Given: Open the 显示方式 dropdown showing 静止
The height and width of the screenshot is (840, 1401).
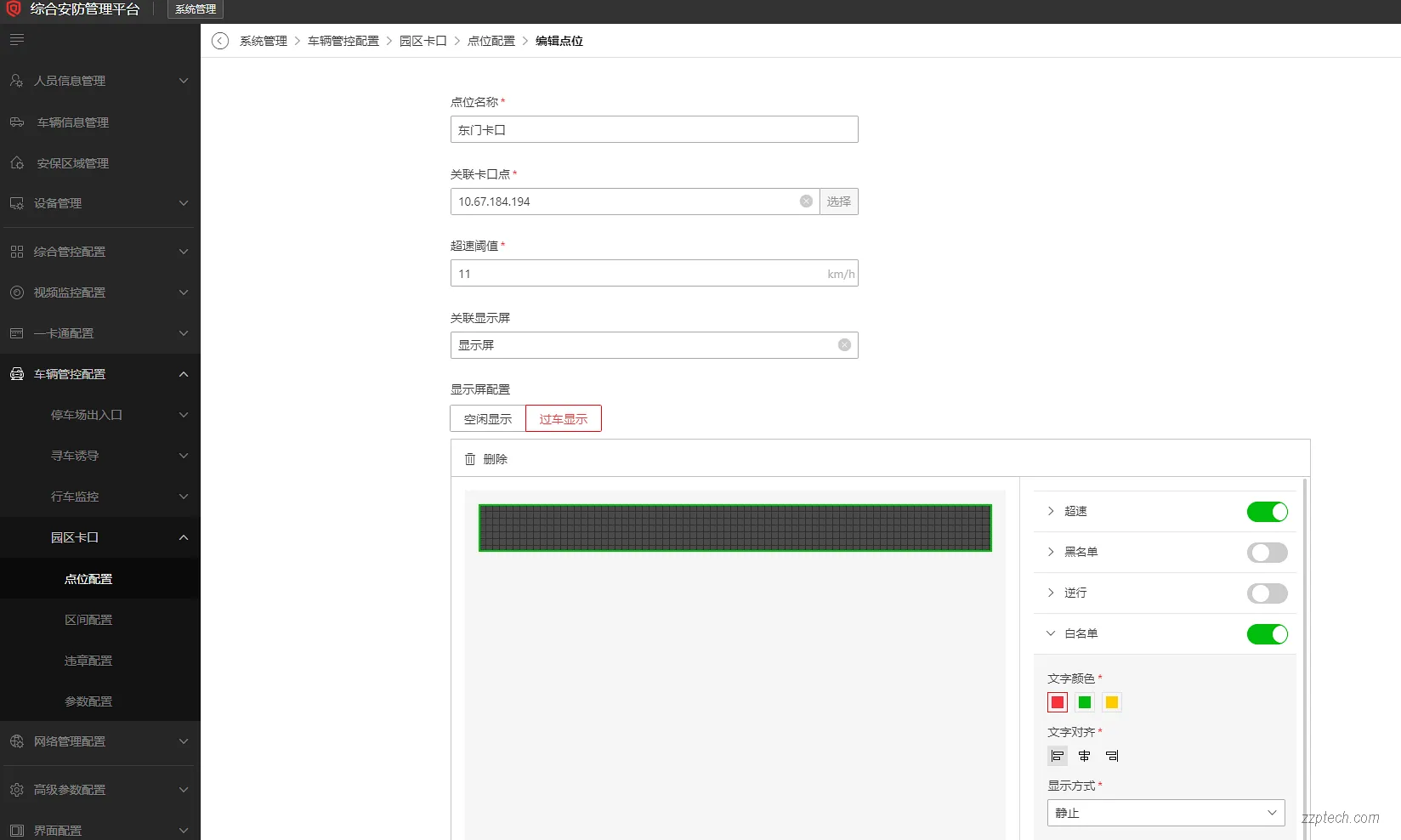Looking at the screenshot, I should [1165, 813].
